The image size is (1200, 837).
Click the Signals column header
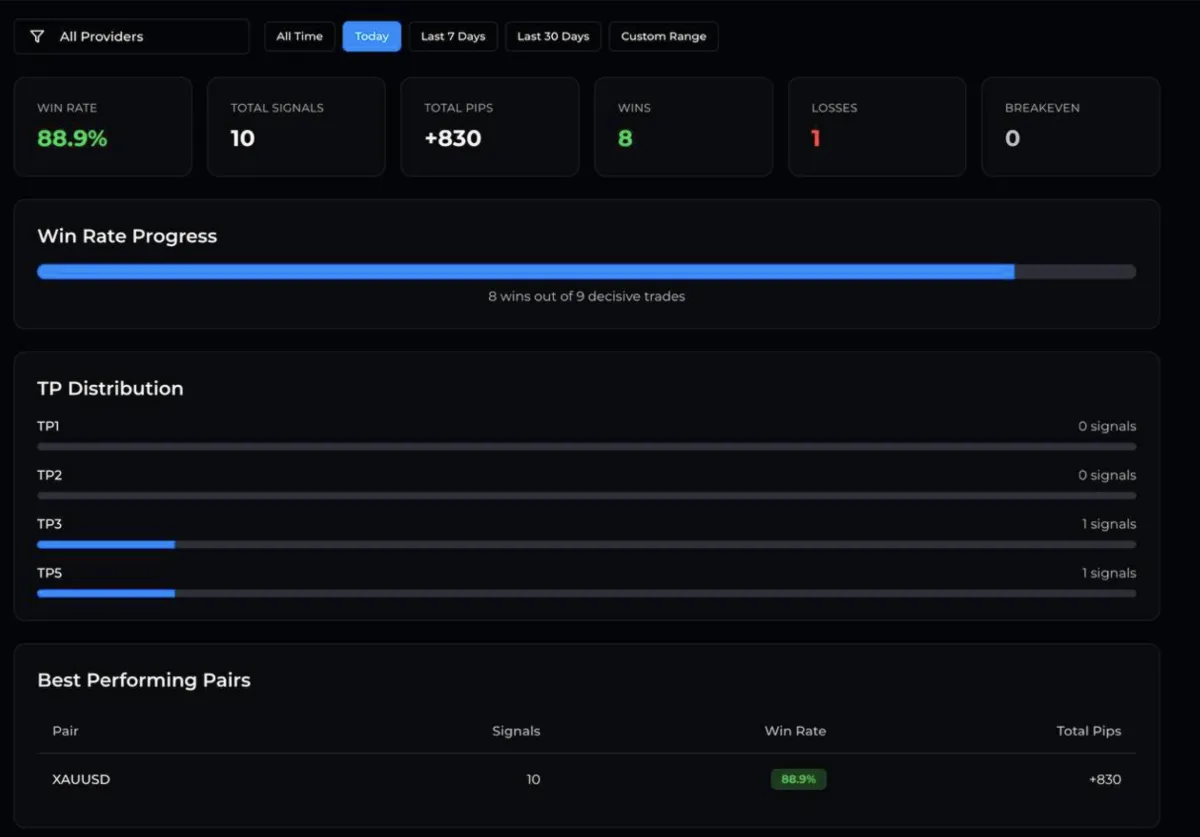516,731
